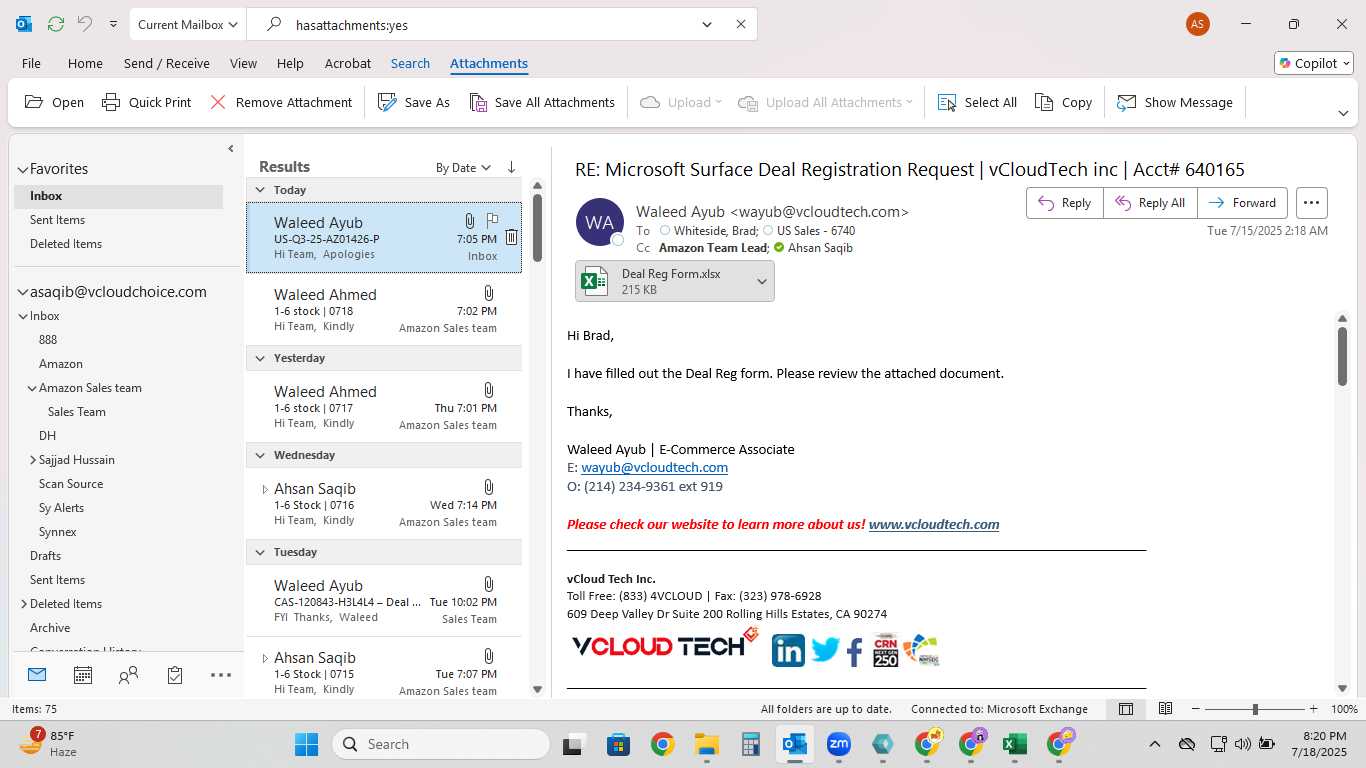The height and width of the screenshot is (768, 1366).
Task: Click the Open attachment ribbon button
Action: 54,102
